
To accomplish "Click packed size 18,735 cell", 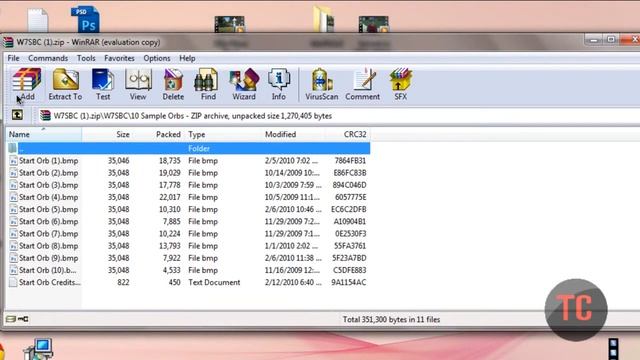I will 169,160.
